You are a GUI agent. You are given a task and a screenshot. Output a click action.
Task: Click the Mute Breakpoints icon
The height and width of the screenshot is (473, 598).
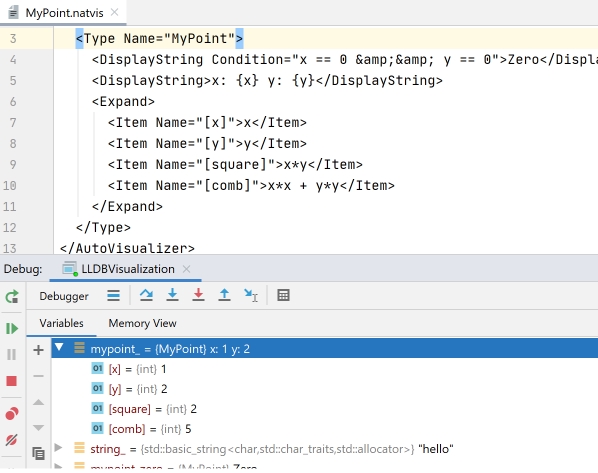(12, 440)
